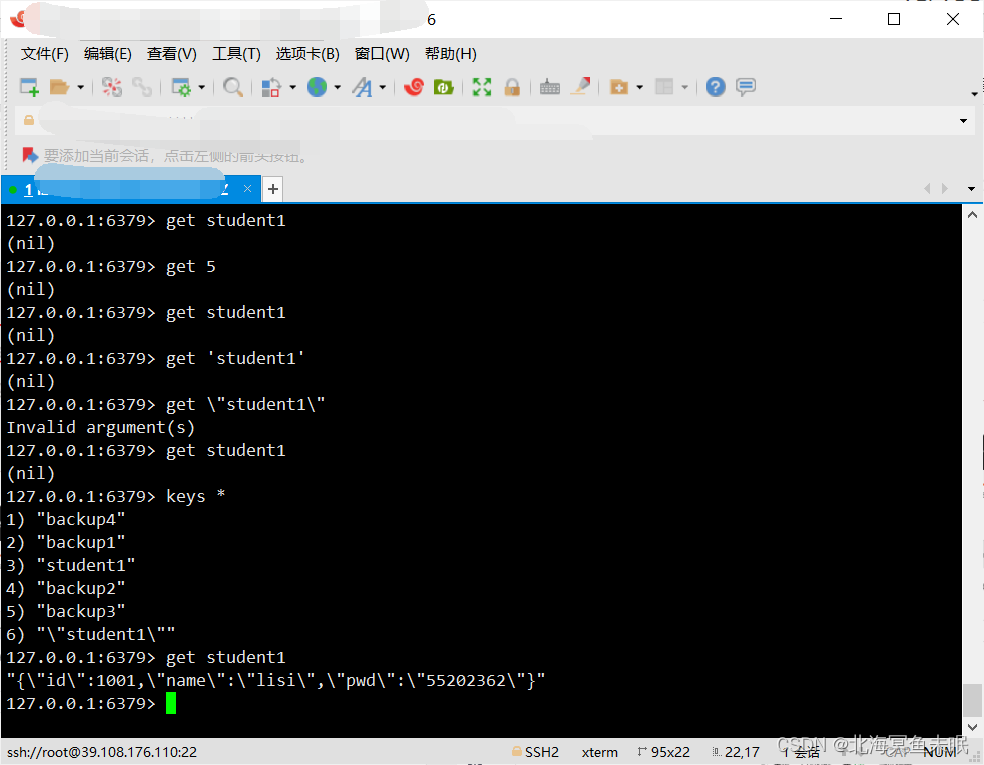Click terminal scrollbar up arrow

pos(972,215)
